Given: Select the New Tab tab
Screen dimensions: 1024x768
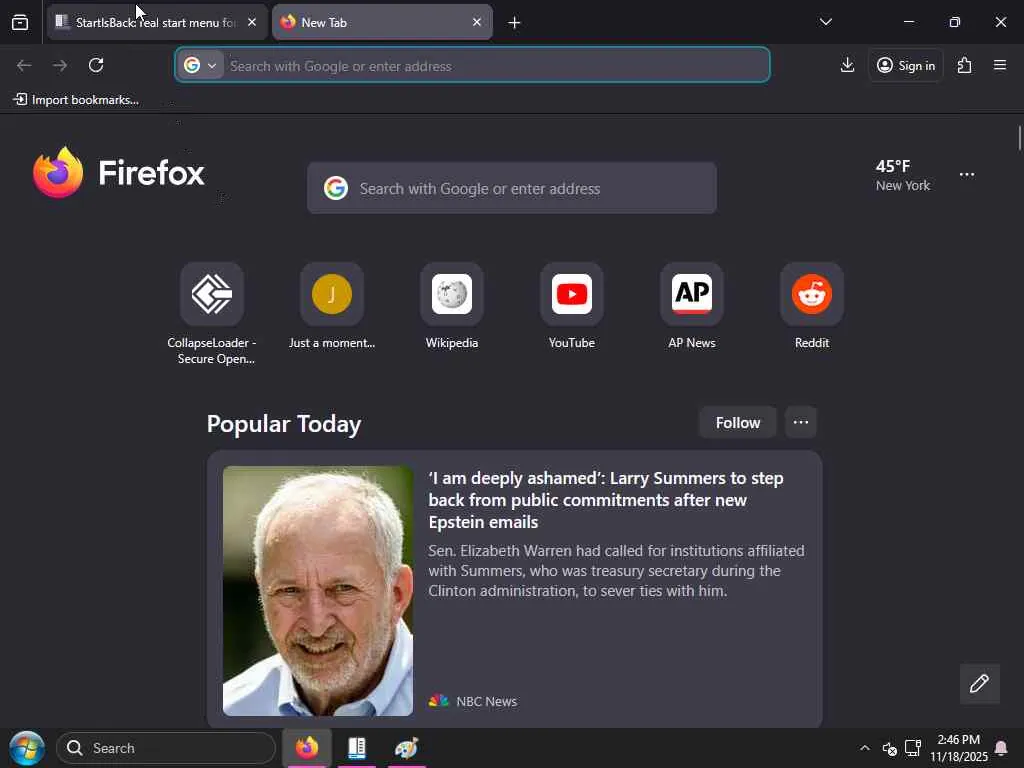Looking at the screenshot, I should [382, 22].
